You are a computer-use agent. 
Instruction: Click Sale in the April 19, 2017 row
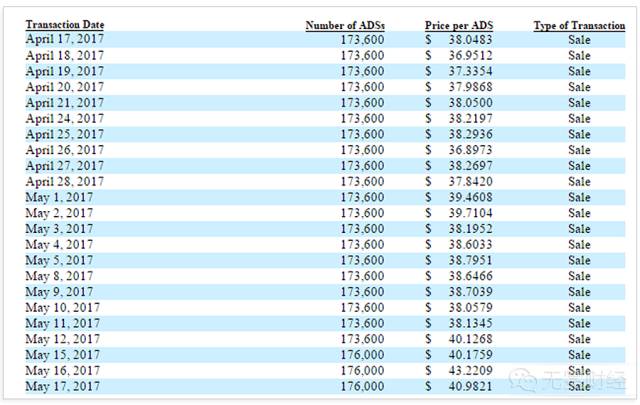pos(579,71)
